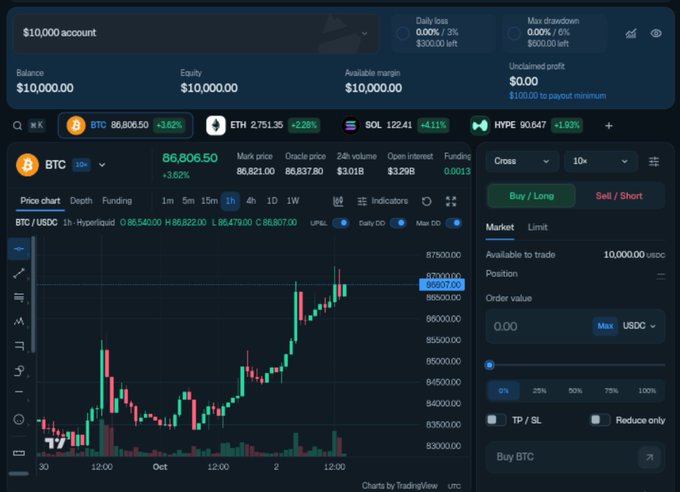
Task: Enable the Reduce only checkbox
Action: [600, 420]
